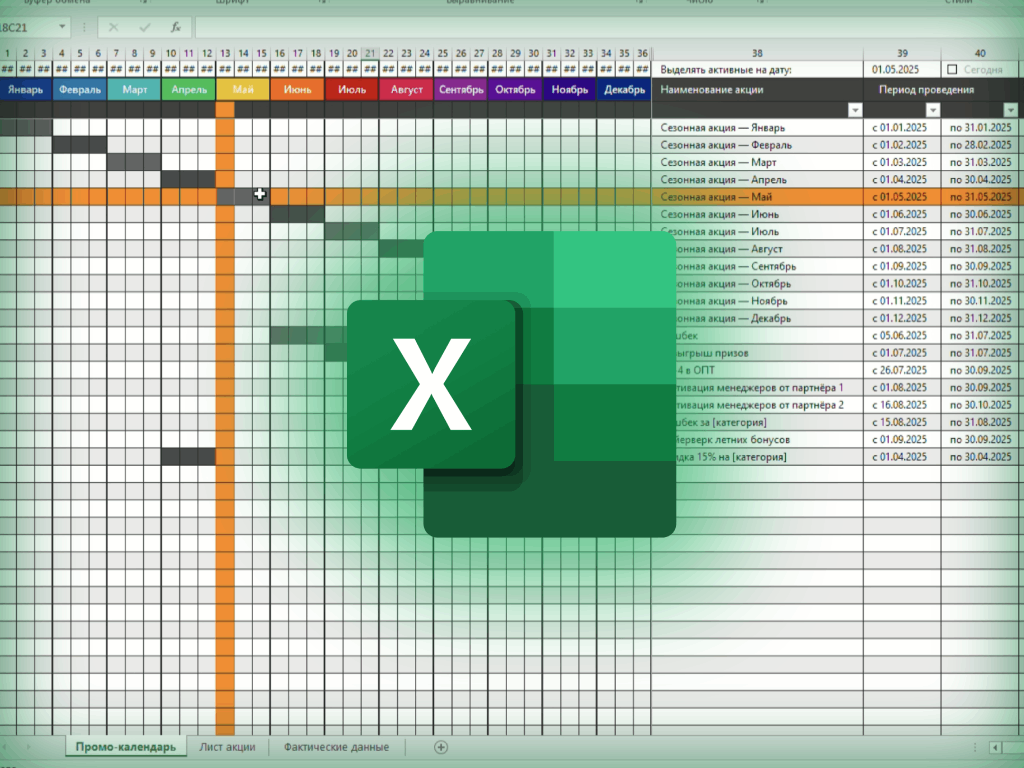Image resolution: width=1024 pixels, height=768 pixels.
Task: Click the Наименование акции header cell
Action: pyautogui.click(x=758, y=89)
